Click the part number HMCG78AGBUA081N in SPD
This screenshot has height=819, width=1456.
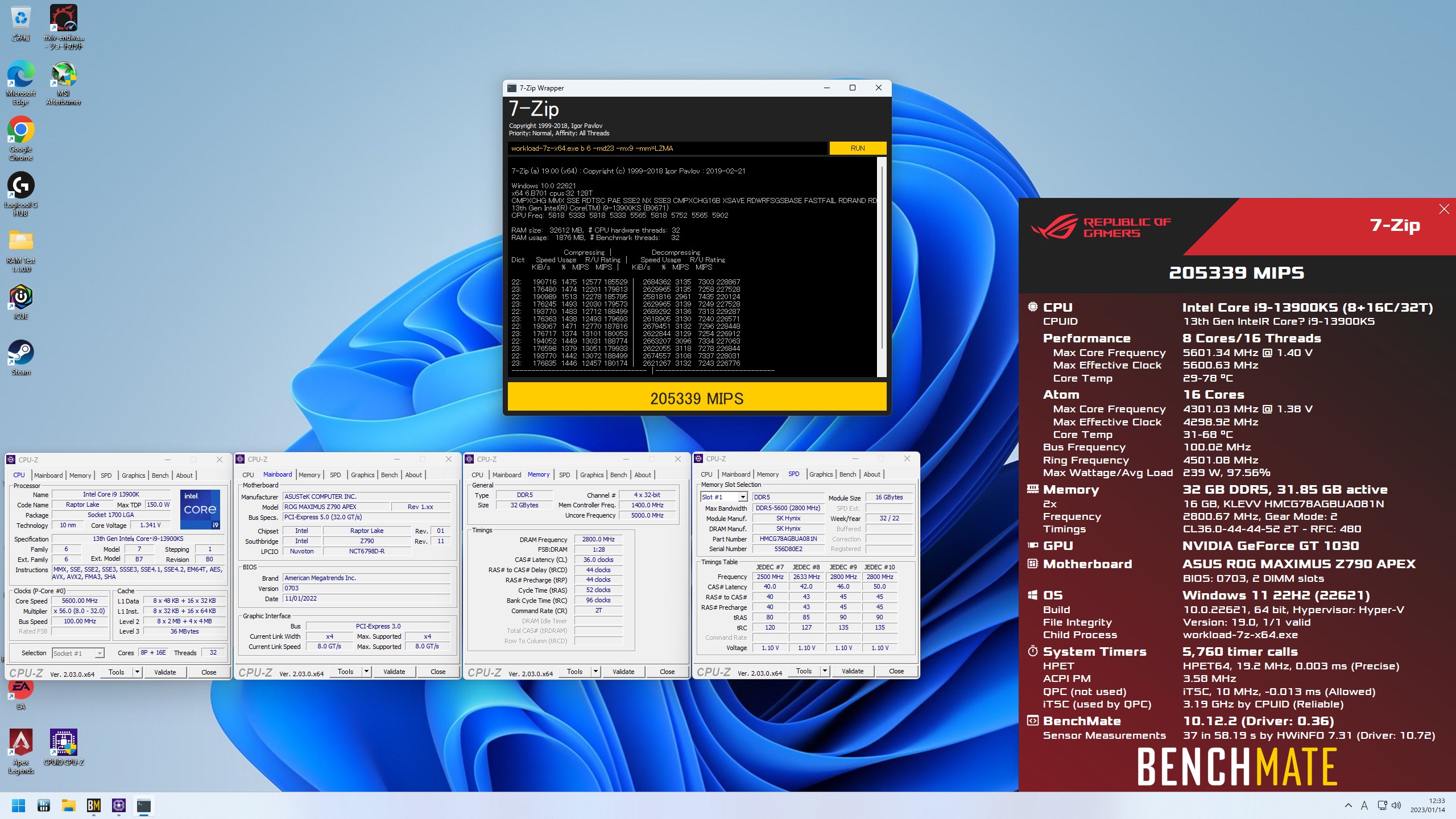[788, 539]
